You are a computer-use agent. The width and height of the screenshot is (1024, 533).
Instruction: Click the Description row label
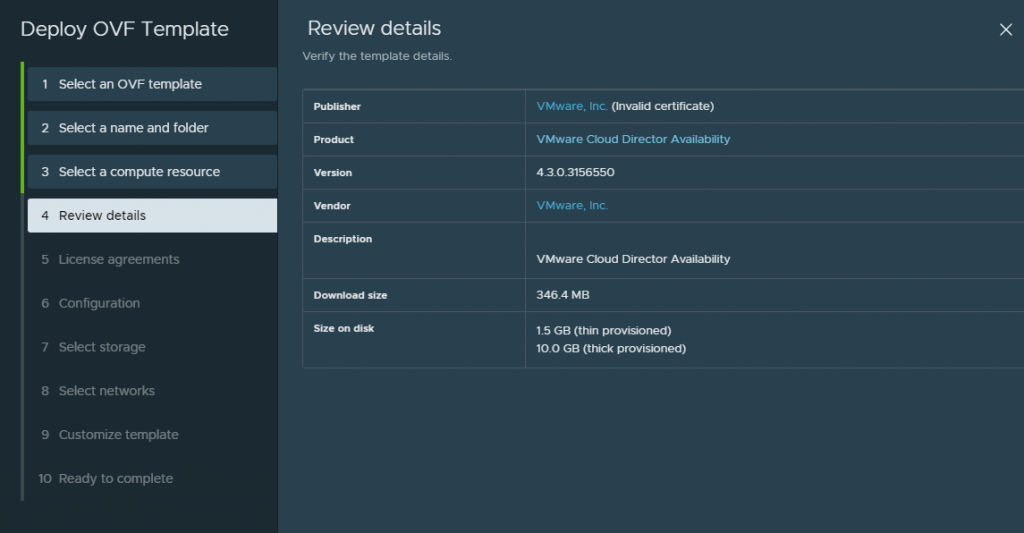click(343, 239)
